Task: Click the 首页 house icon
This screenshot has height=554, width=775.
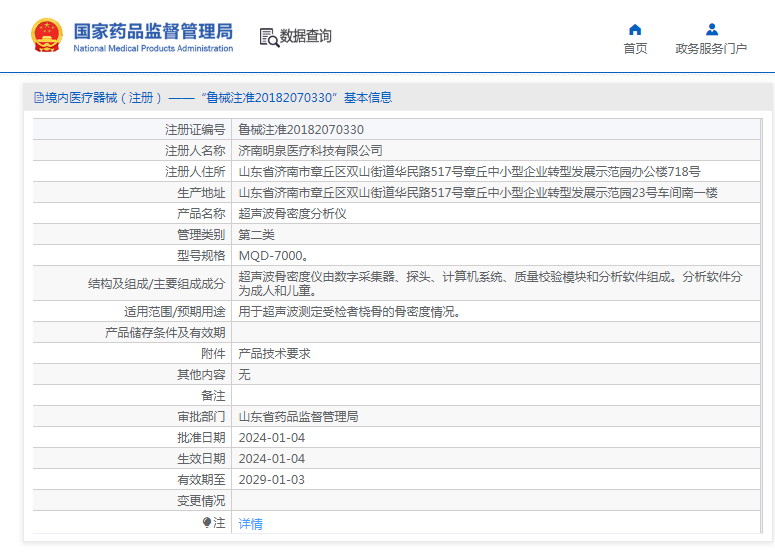Action: (x=635, y=29)
